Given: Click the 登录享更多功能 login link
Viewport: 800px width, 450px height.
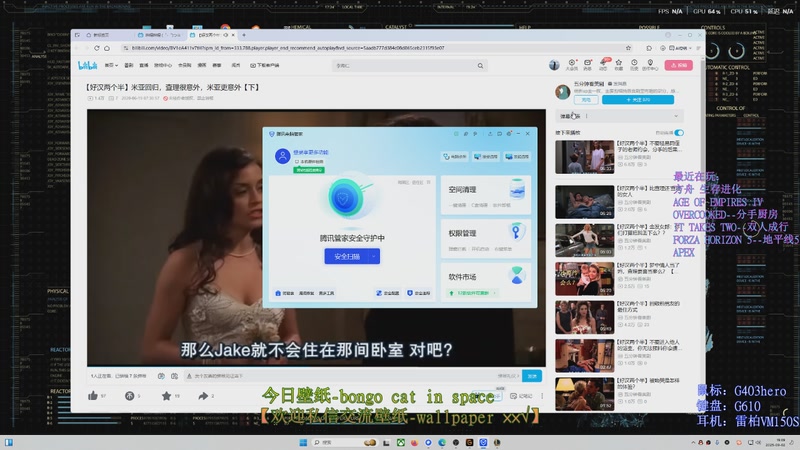Looking at the screenshot, I should (311, 152).
